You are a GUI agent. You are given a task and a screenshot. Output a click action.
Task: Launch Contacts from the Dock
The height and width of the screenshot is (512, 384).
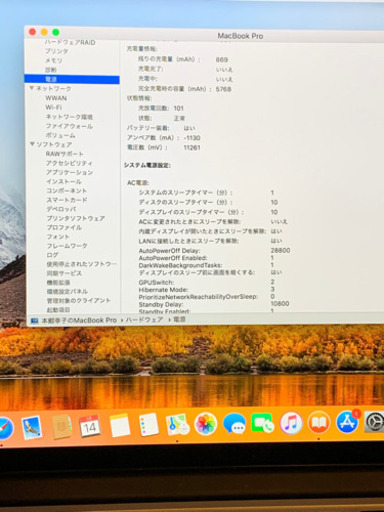pos(61,427)
